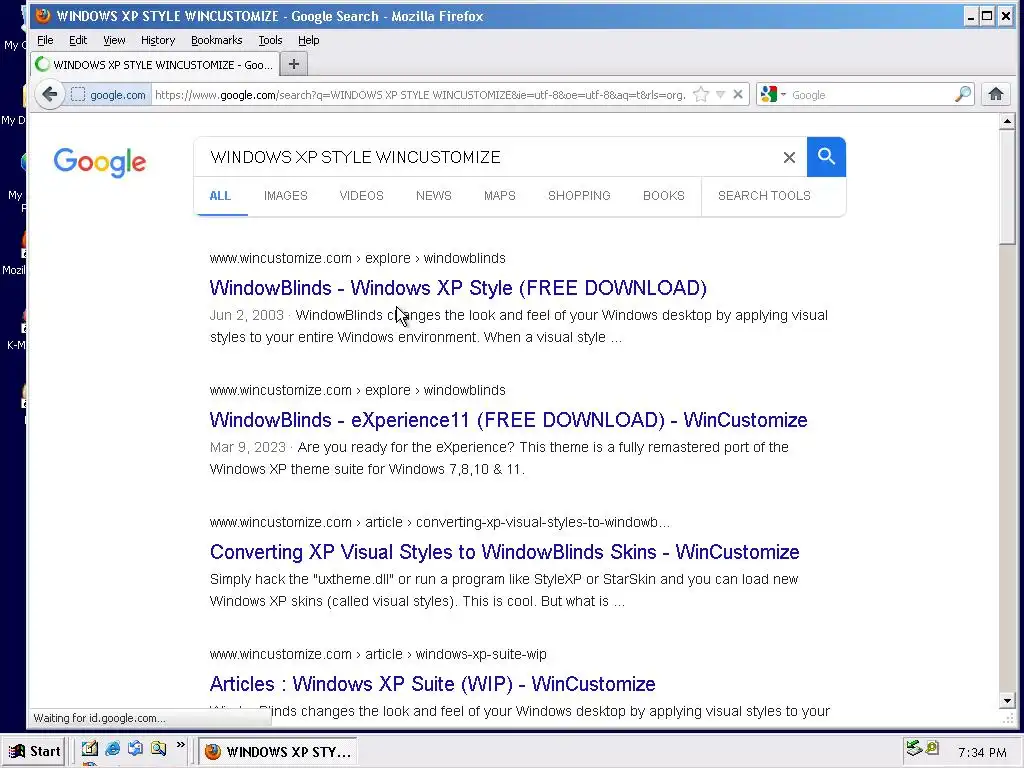The height and width of the screenshot is (768, 1024).
Task: Bookmark this page with the star icon
Action: [x=701, y=95]
